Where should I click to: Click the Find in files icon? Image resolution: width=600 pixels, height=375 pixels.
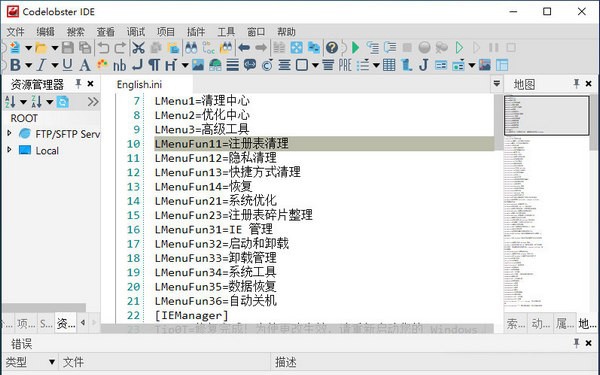226,47
